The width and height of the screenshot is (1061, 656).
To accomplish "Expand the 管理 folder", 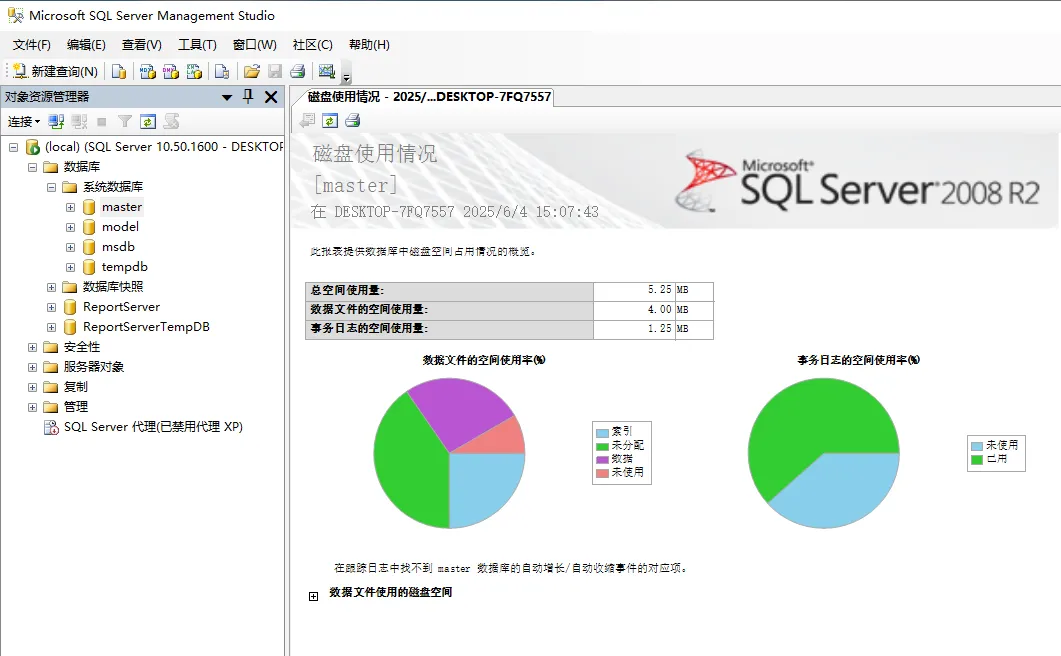I will click(x=32, y=407).
